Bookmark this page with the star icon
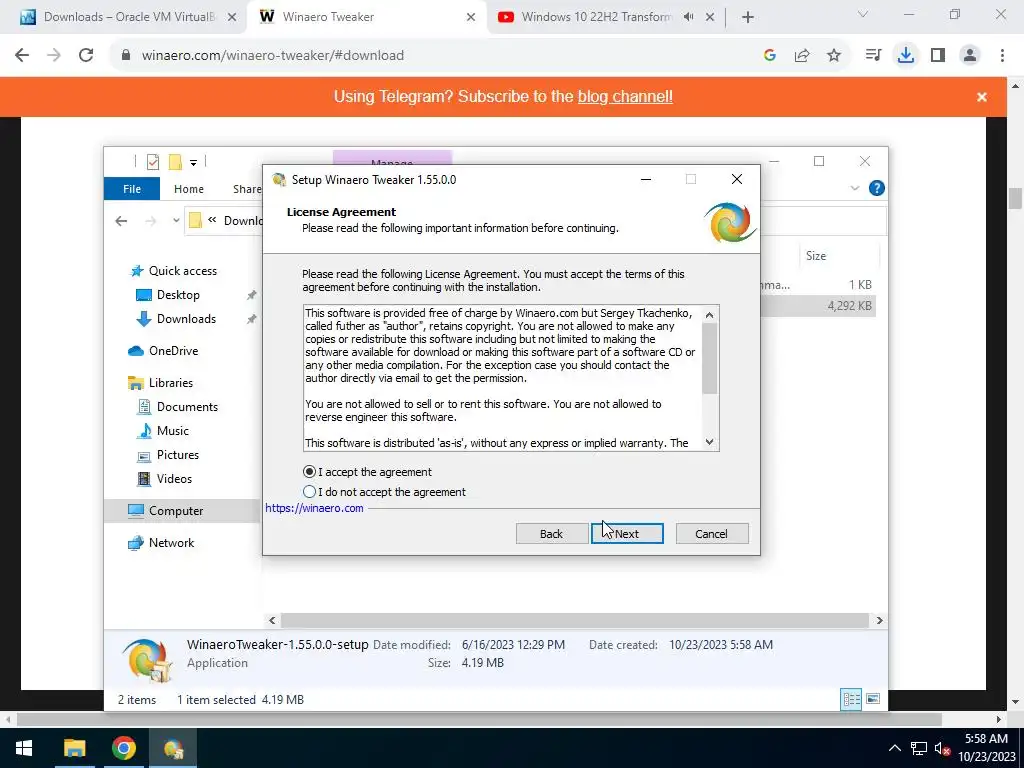Screen dimensions: 1024x768 coord(834,56)
